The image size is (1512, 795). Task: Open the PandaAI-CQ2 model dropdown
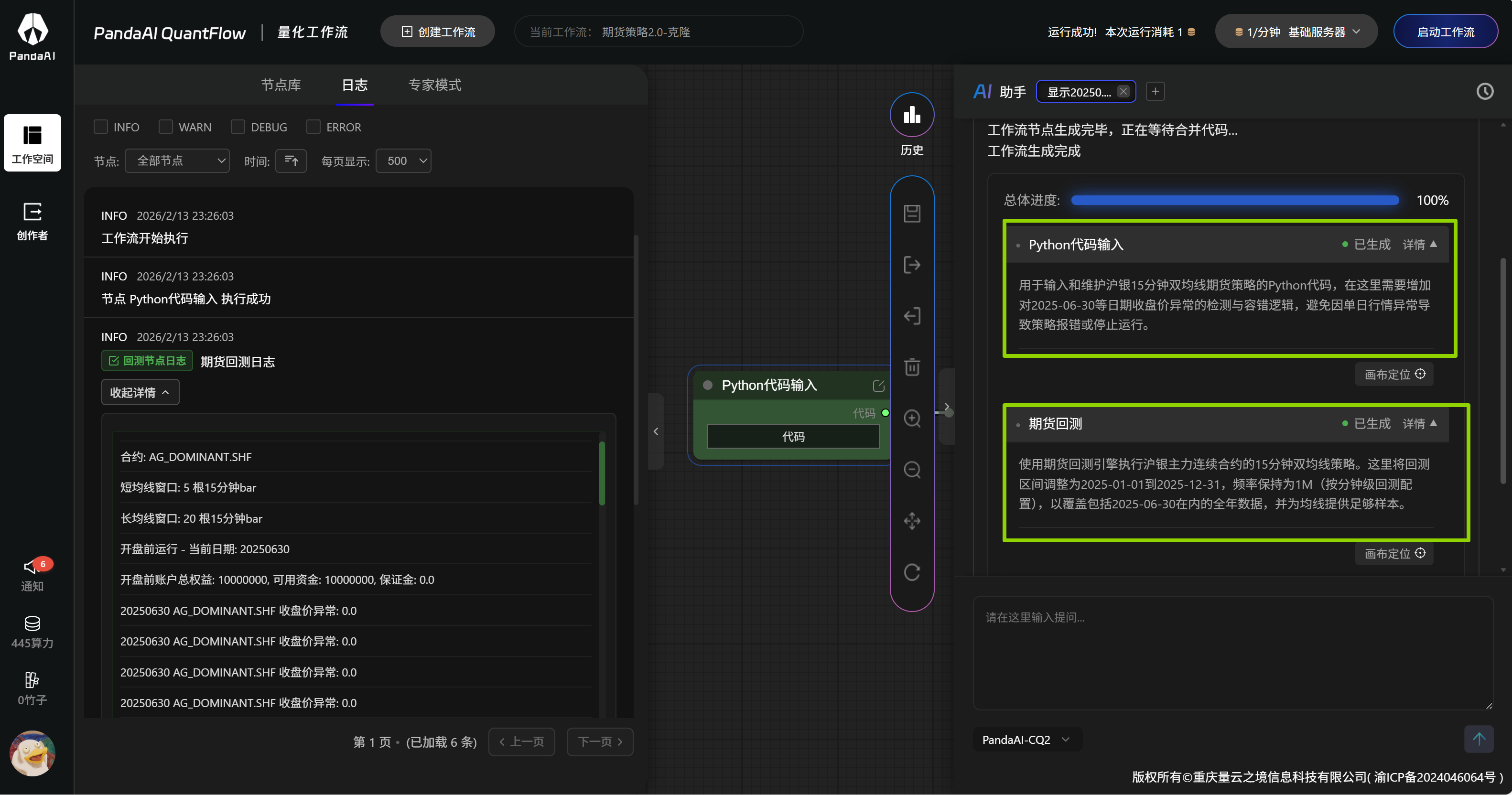[x=1026, y=739]
